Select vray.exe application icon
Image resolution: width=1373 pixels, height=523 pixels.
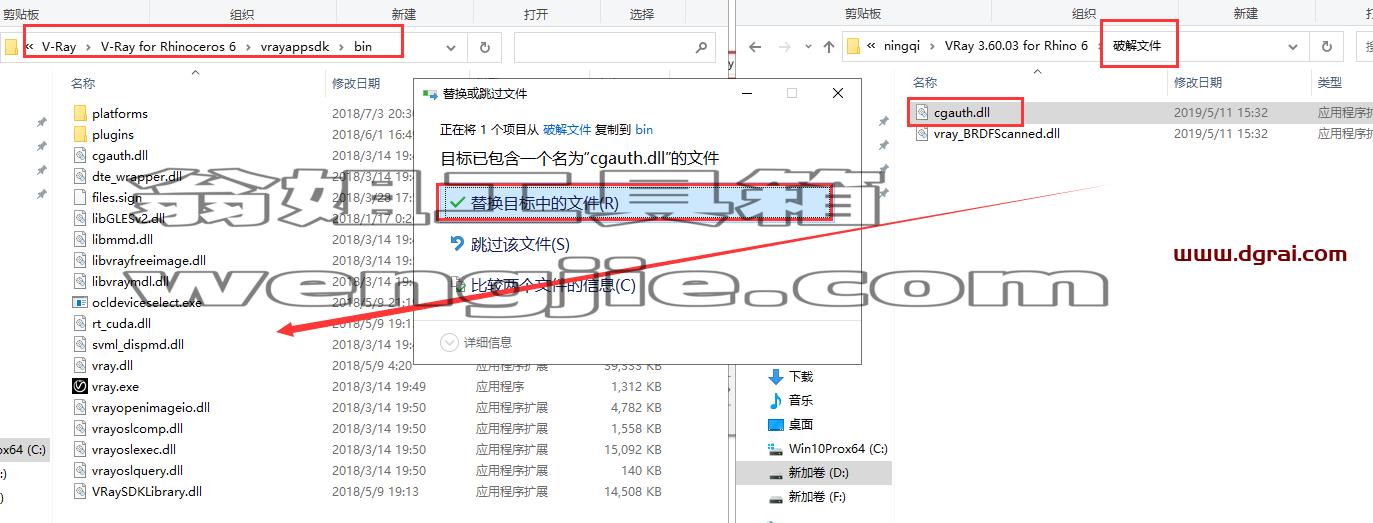pos(81,387)
